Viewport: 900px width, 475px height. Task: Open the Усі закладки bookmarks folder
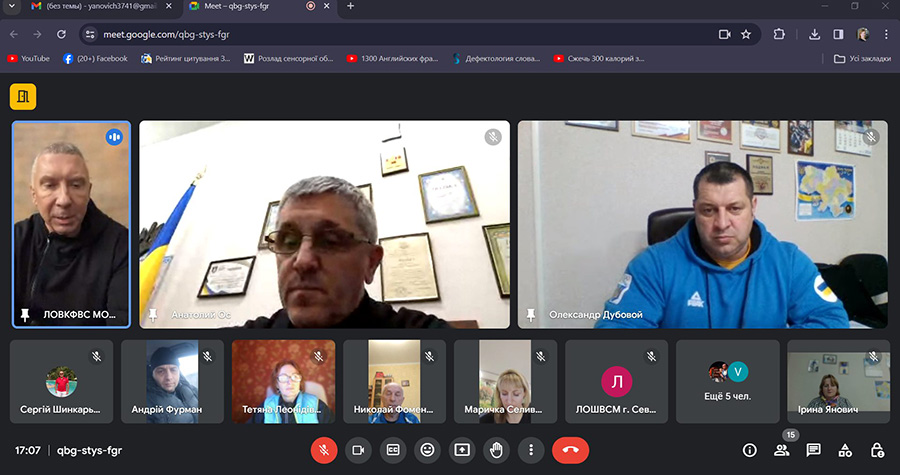[x=862, y=59]
